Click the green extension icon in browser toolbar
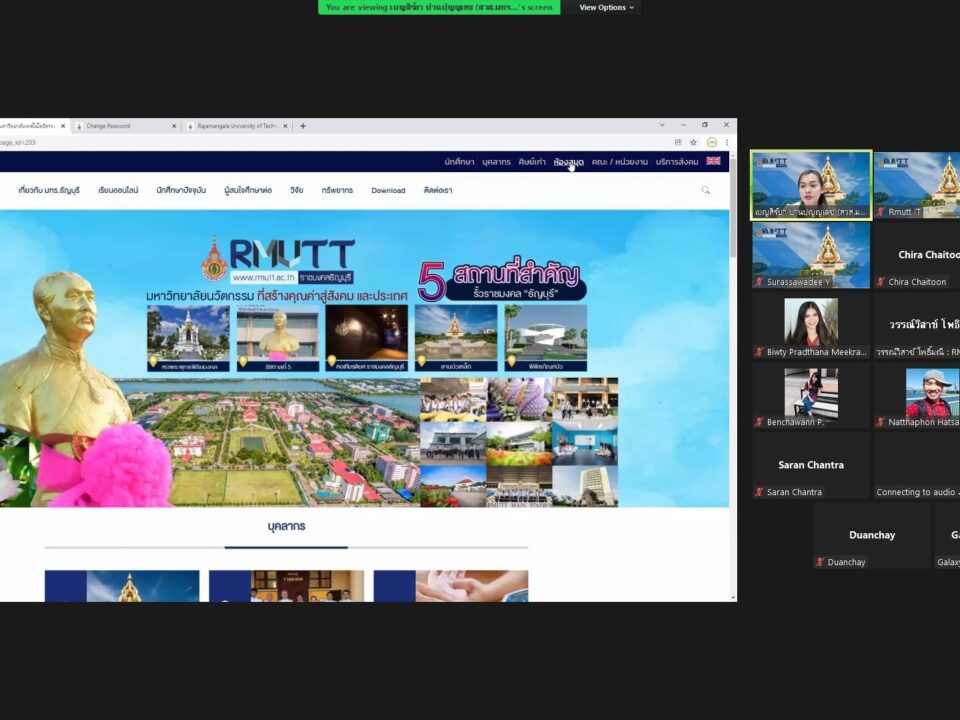The height and width of the screenshot is (720, 960). tap(711, 142)
